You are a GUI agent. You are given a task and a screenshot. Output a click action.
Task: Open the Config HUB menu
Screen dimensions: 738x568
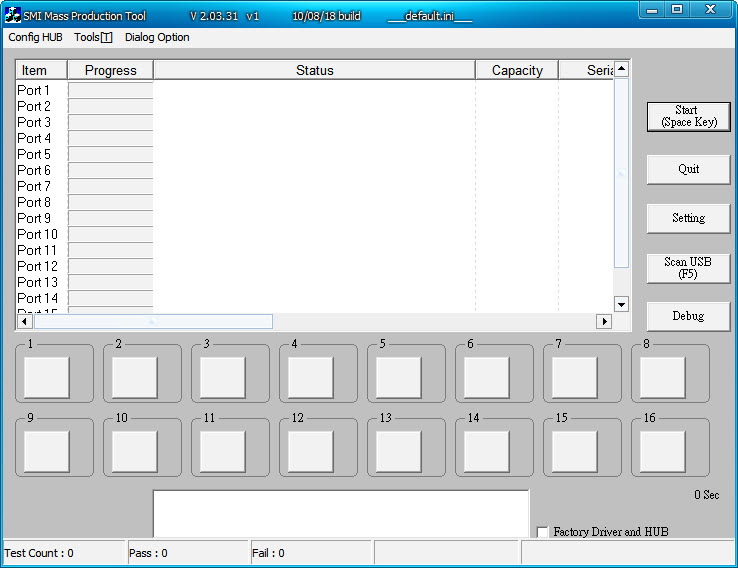[35, 37]
